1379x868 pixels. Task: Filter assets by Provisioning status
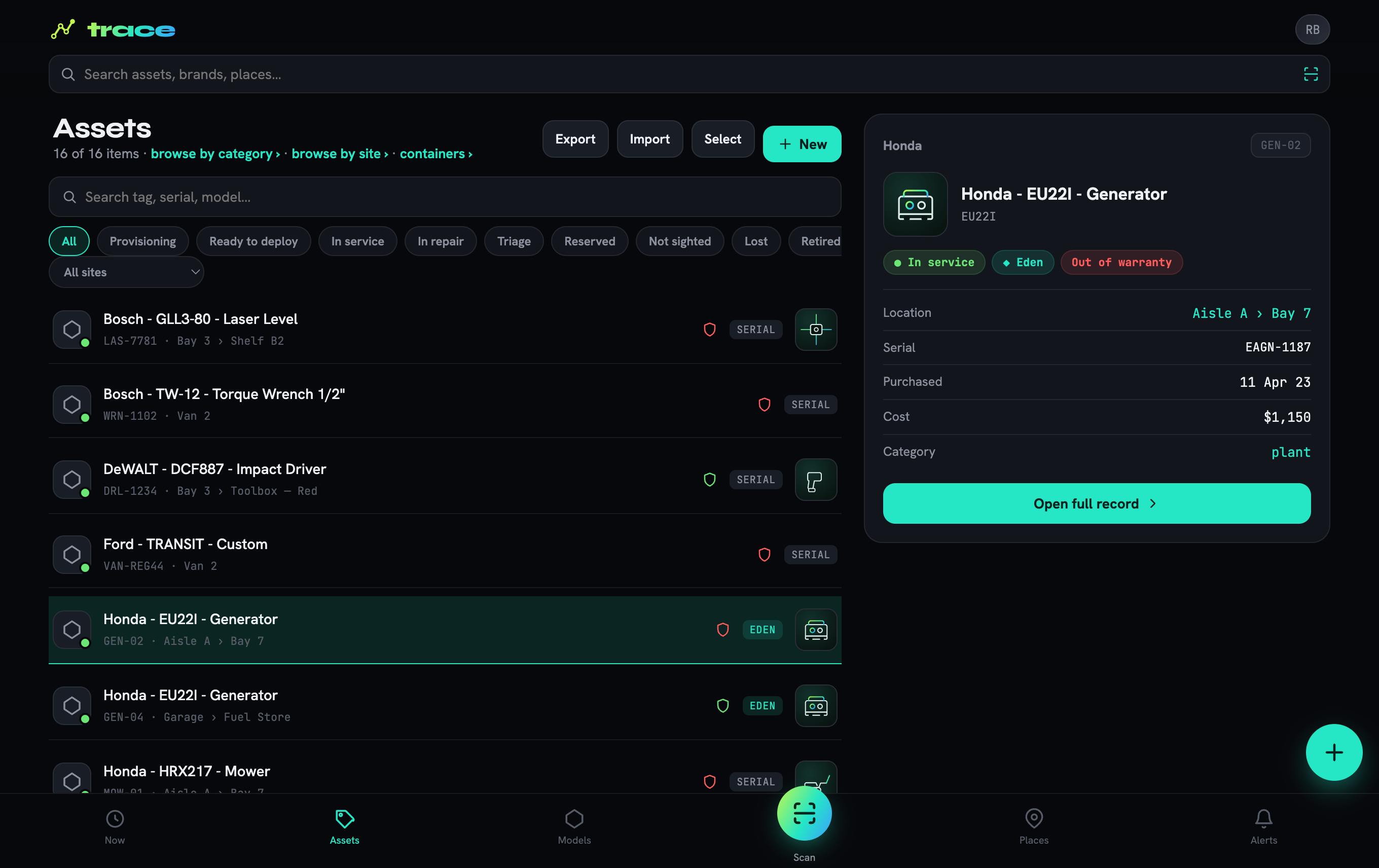142,241
